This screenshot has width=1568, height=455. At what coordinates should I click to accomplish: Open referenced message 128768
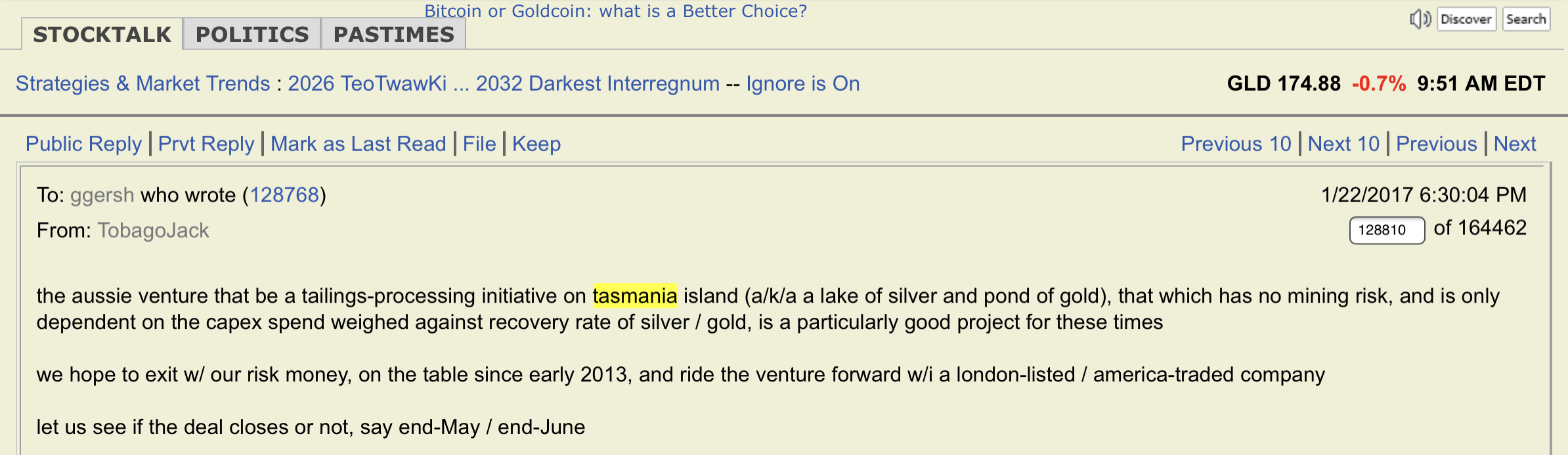click(284, 195)
